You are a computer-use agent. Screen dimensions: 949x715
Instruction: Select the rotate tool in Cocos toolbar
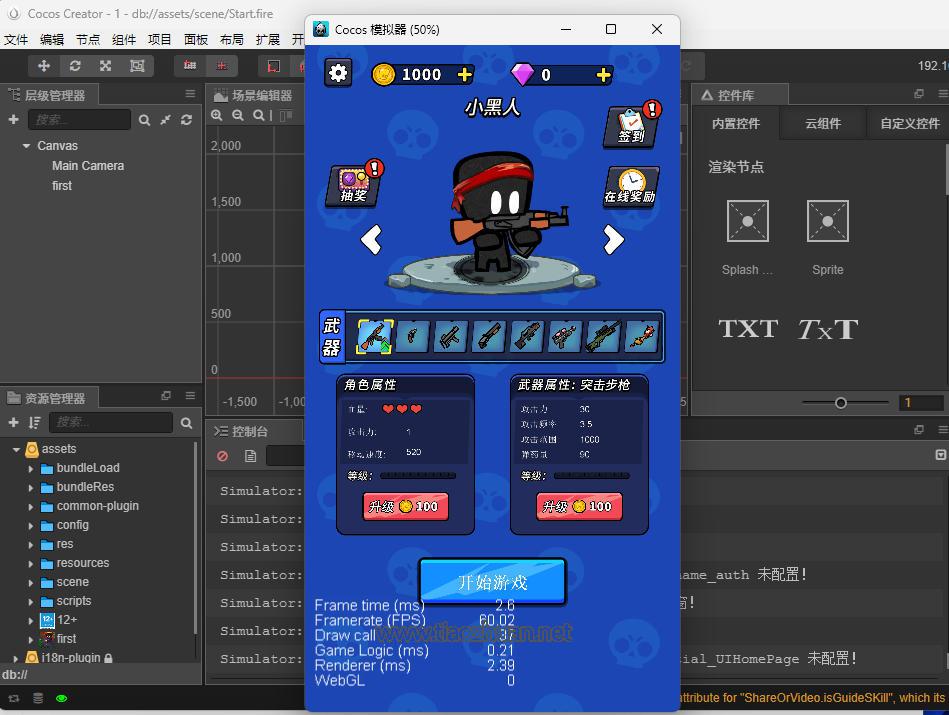pyautogui.click(x=75, y=65)
